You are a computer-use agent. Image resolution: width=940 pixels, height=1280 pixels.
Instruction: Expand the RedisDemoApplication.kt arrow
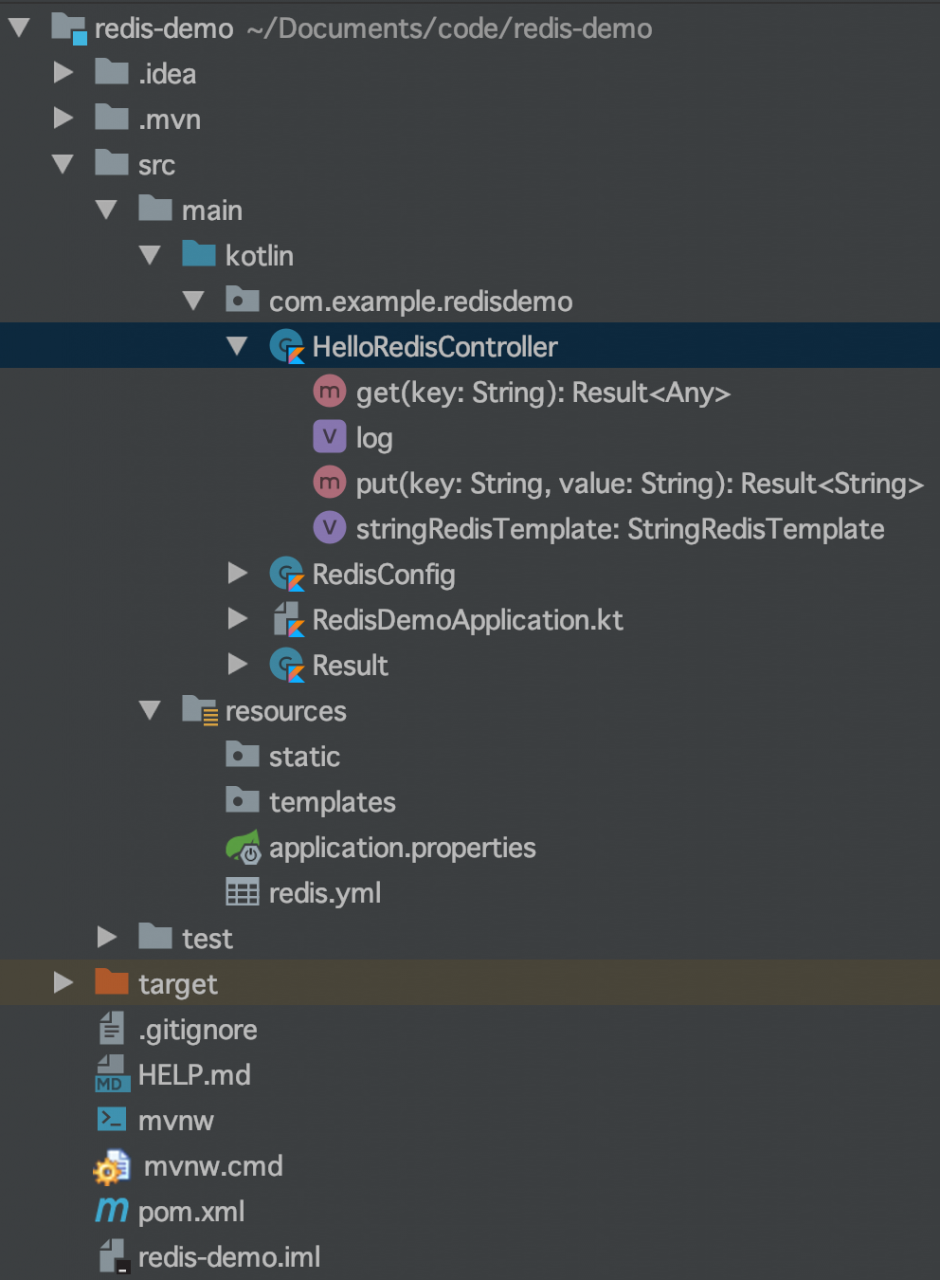[x=238, y=619]
